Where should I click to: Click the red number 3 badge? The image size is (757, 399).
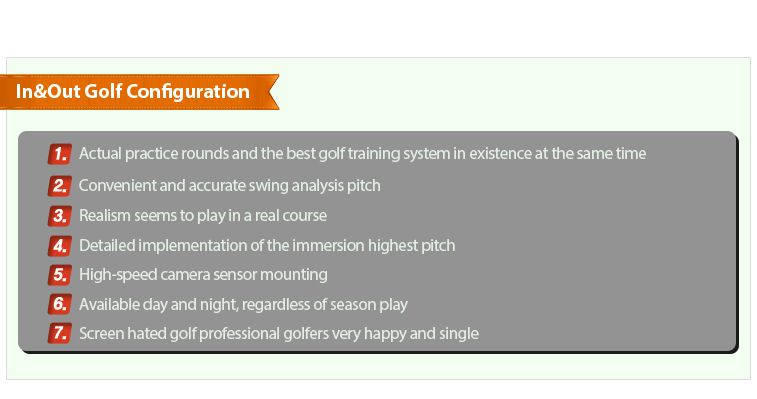point(60,216)
